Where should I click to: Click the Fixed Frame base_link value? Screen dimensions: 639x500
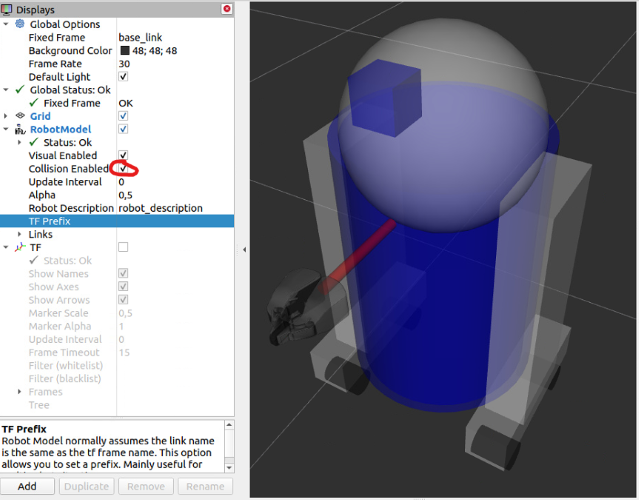170,37
